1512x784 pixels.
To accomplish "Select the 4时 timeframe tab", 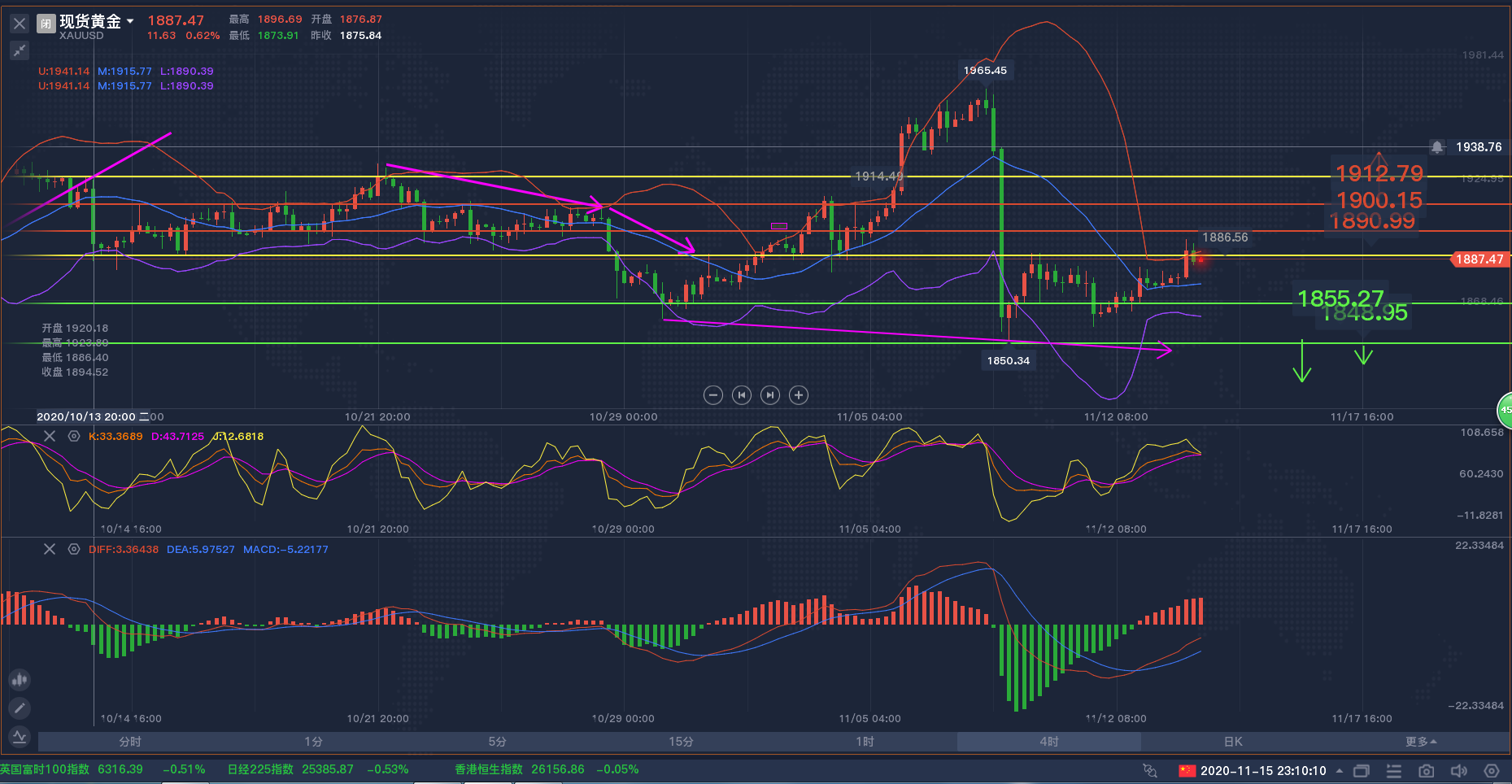I will (1049, 742).
